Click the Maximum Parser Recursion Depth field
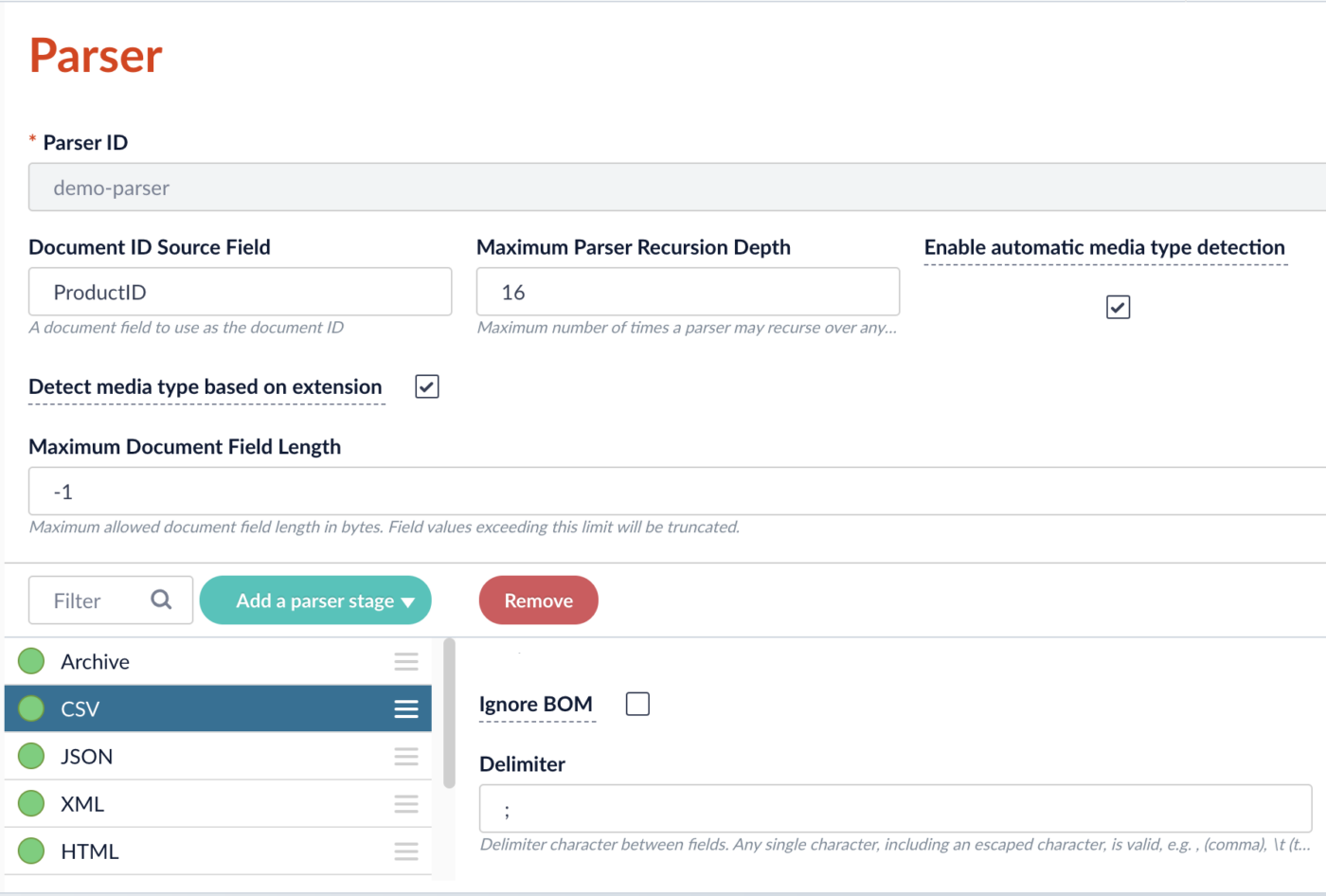This screenshot has width=1326, height=896. (x=688, y=292)
